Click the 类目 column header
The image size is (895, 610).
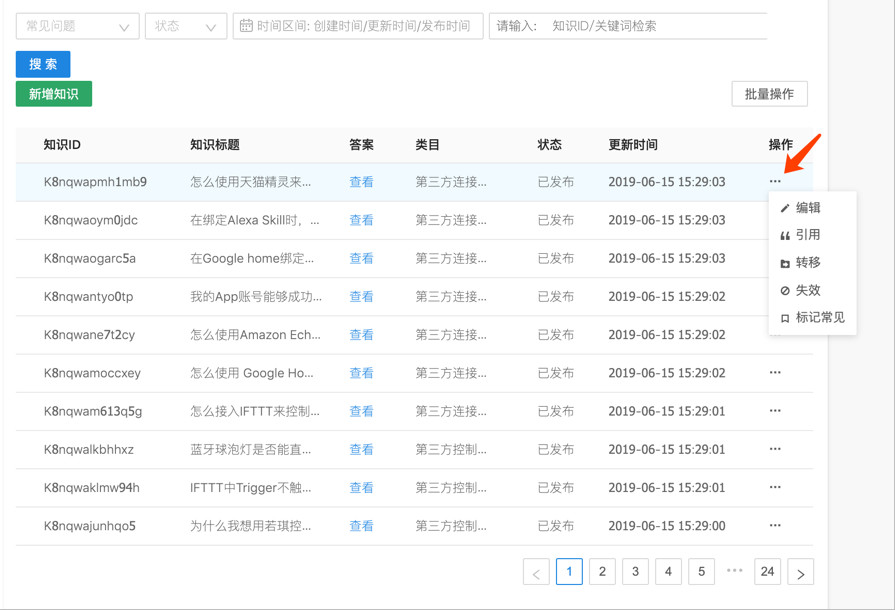pyautogui.click(x=428, y=145)
